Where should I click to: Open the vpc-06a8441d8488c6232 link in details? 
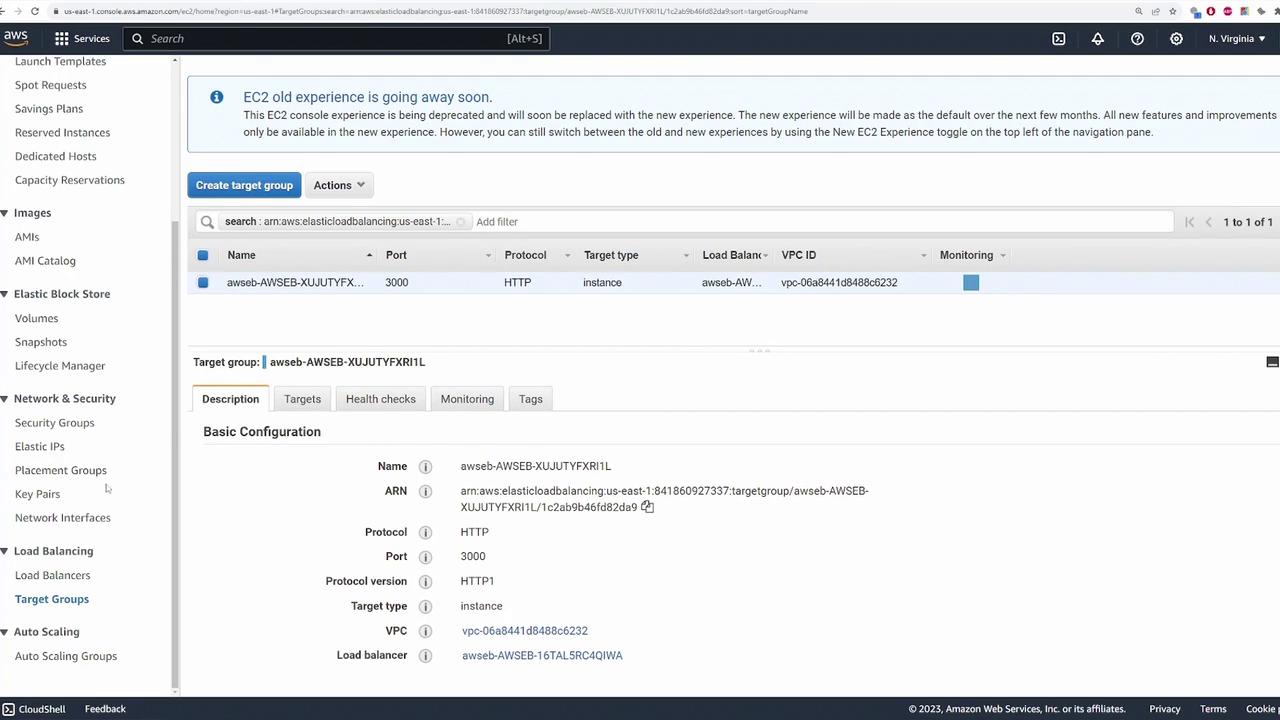coord(525,631)
